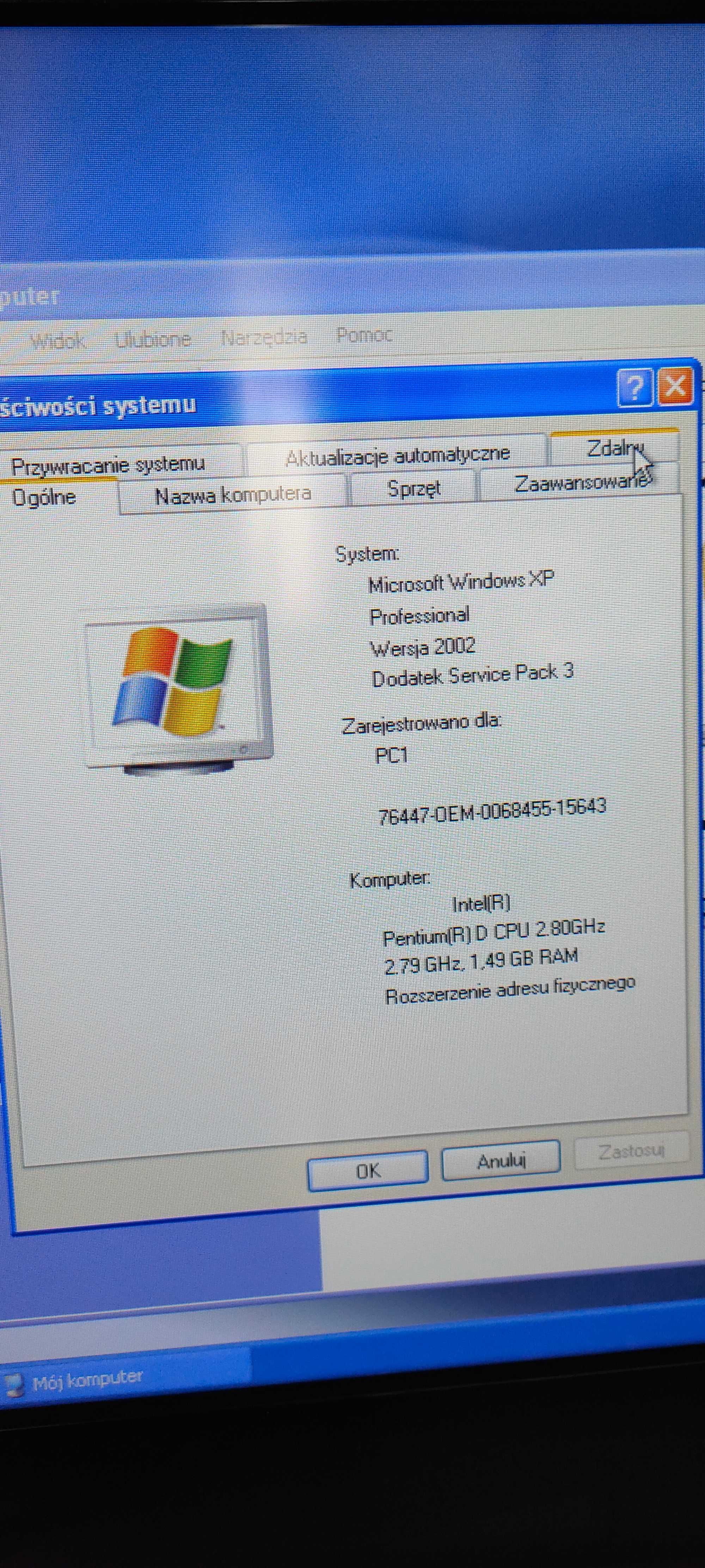Click the Zarejestrowano dla: label
Image resolution: width=705 pixels, height=1568 pixels.
(422, 723)
